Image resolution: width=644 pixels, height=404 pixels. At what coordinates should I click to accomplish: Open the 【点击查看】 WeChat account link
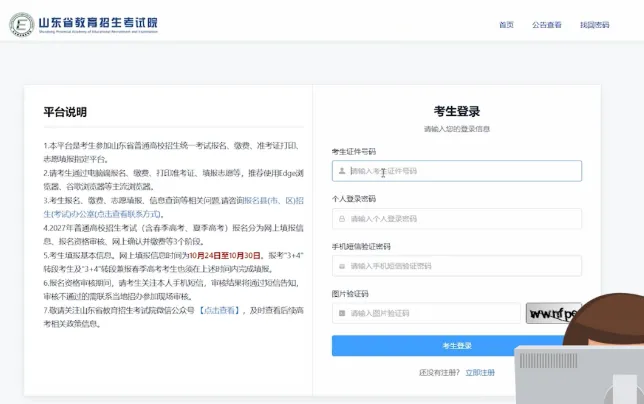tap(219, 310)
